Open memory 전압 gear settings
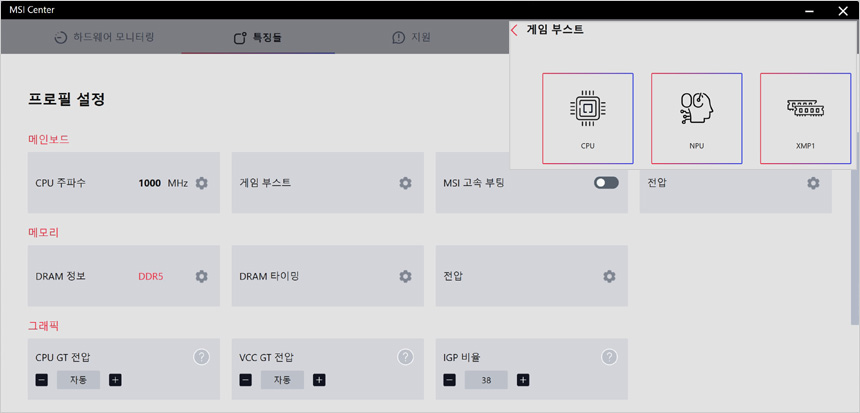 [609, 276]
